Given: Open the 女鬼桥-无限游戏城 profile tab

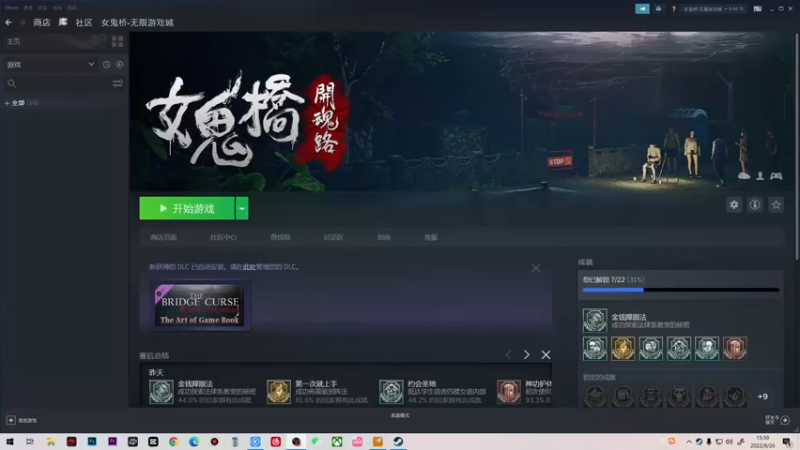Looking at the screenshot, I should [x=137, y=22].
